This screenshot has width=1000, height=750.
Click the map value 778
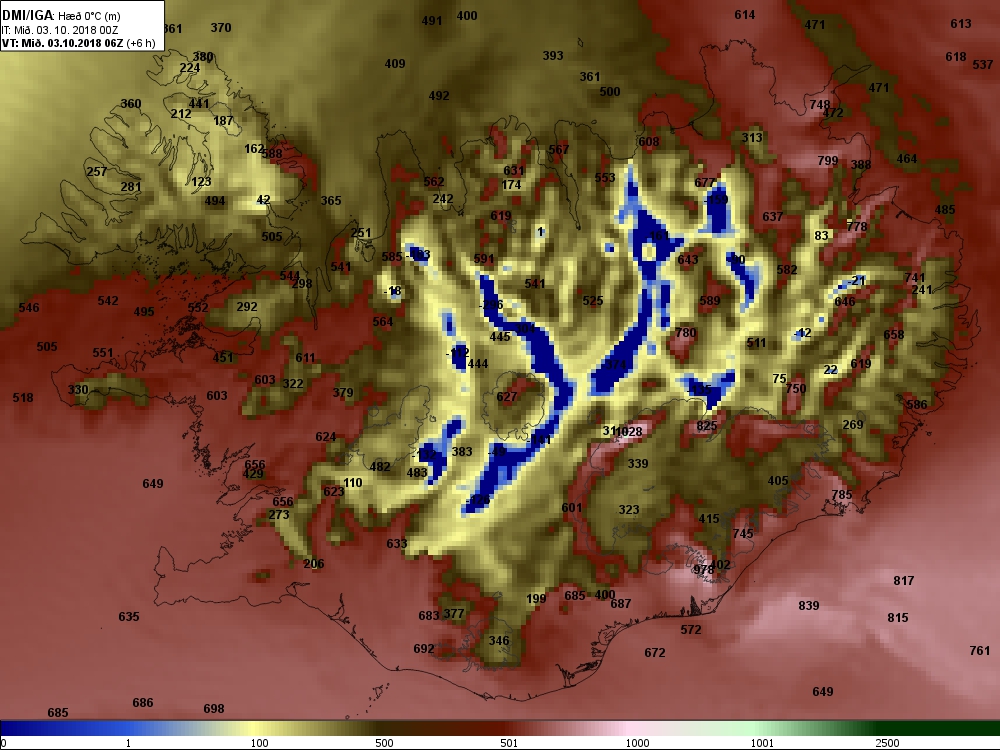(x=857, y=226)
